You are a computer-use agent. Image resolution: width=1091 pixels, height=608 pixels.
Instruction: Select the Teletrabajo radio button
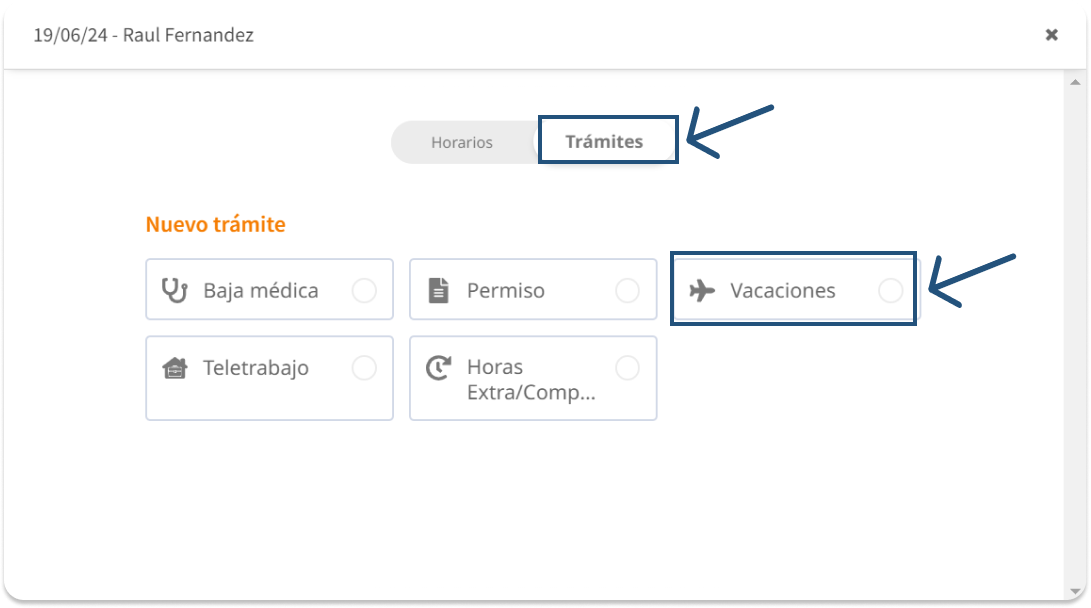[364, 368]
